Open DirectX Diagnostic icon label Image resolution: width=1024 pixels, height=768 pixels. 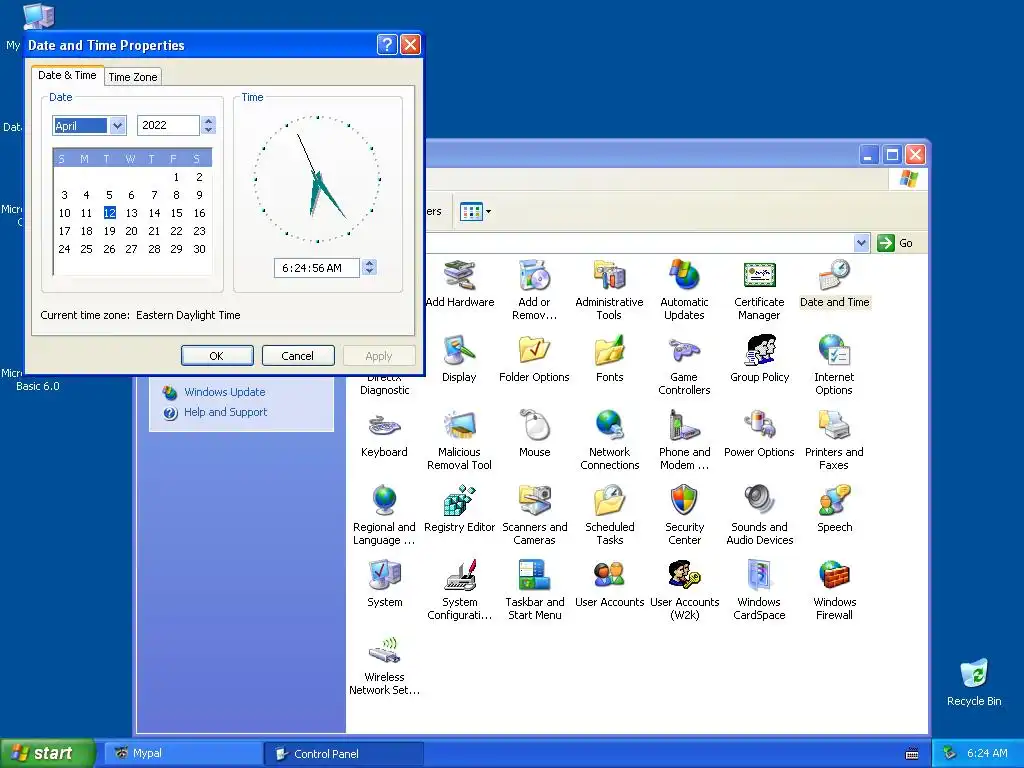[385, 385]
